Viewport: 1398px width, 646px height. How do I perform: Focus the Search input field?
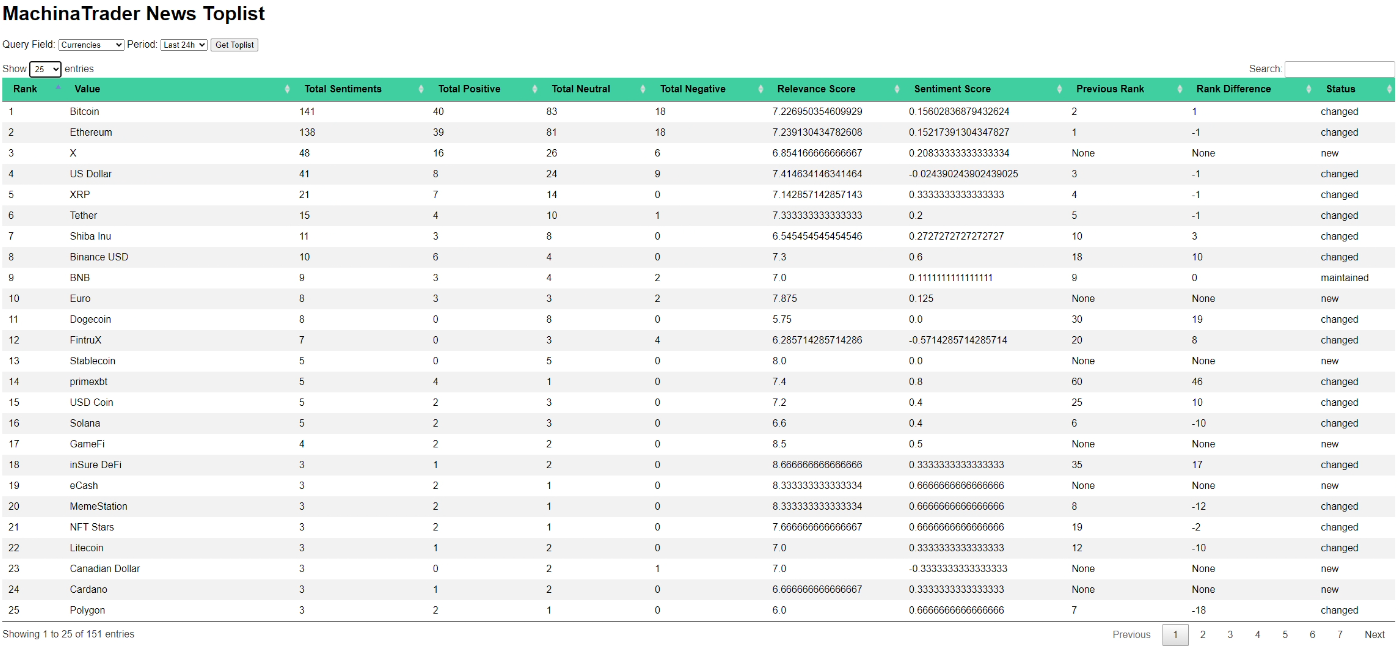coord(1339,69)
